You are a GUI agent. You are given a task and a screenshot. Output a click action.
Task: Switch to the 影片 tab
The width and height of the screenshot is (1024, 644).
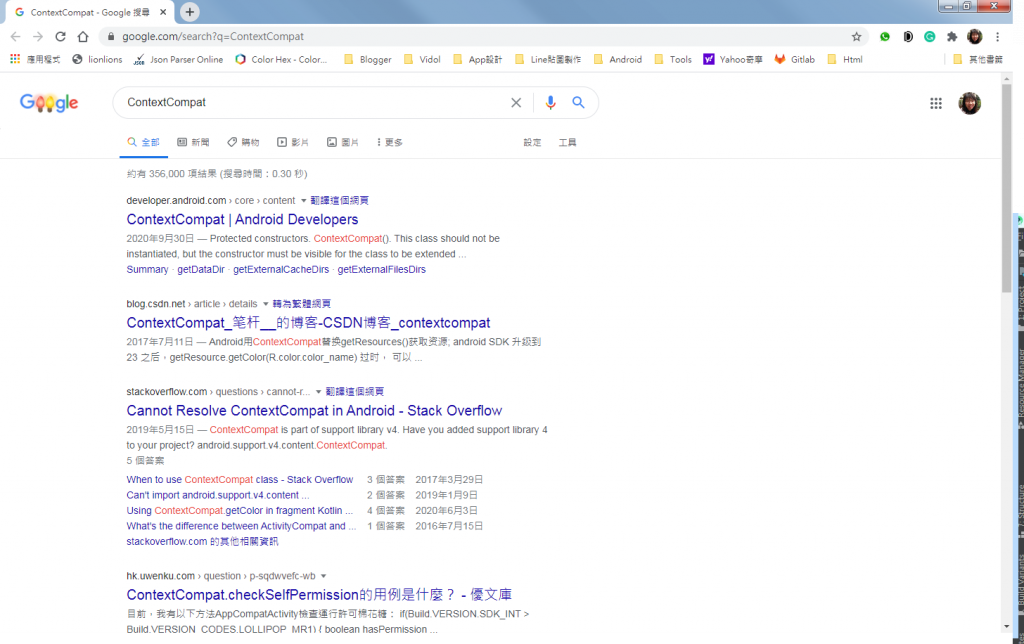pyautogui.click(x=293, y=142)
